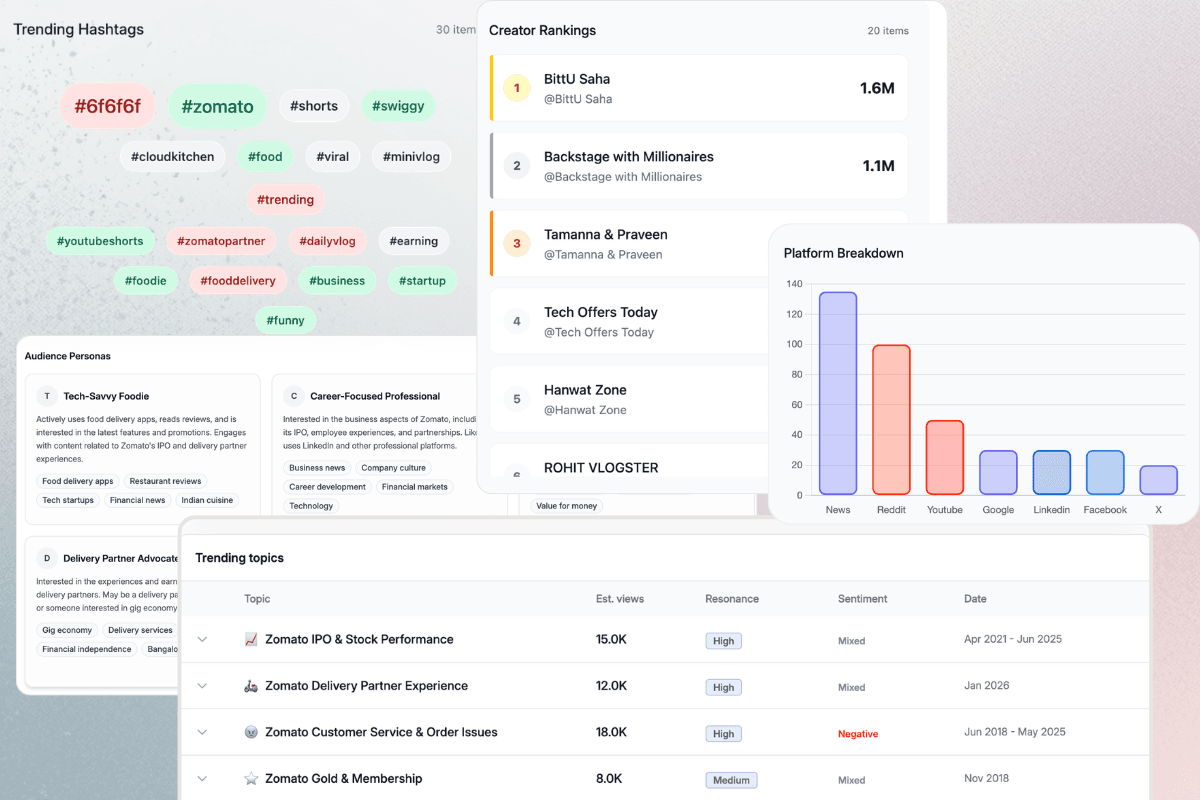Click the rank 1 badge next to BittU Saha
Viewport: 1200px width, 800px height.
point(517,88)
